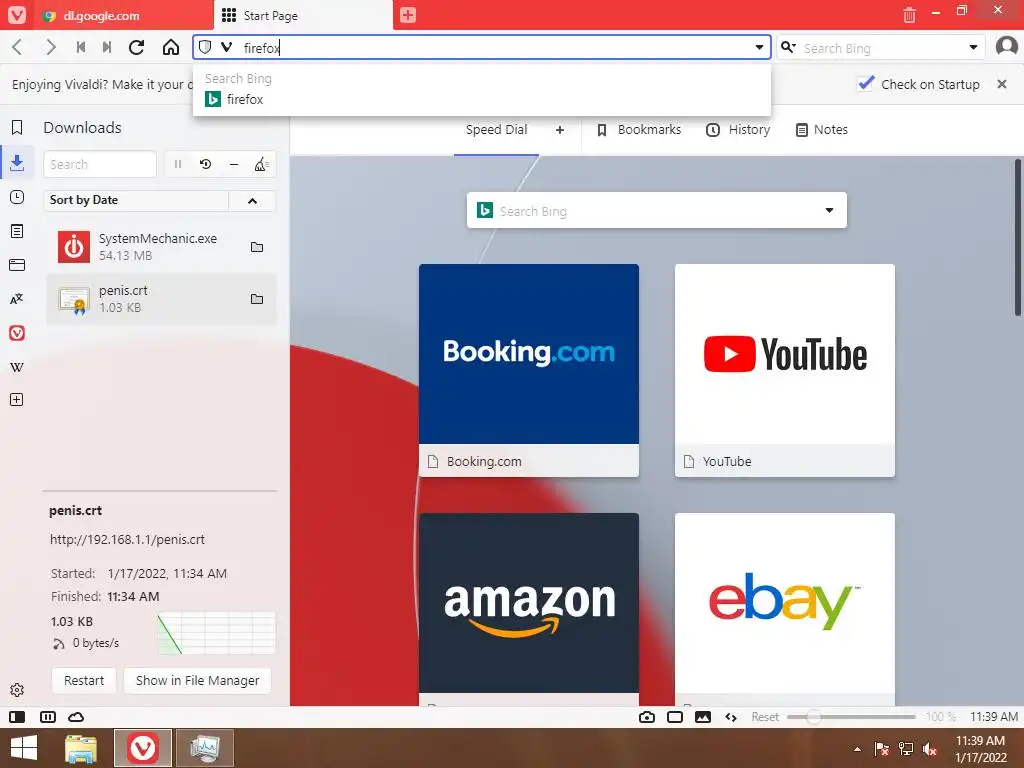Screen dimensions: 1024x768
Task: Go forward with the Forward arrow
Action: [50, 48]
